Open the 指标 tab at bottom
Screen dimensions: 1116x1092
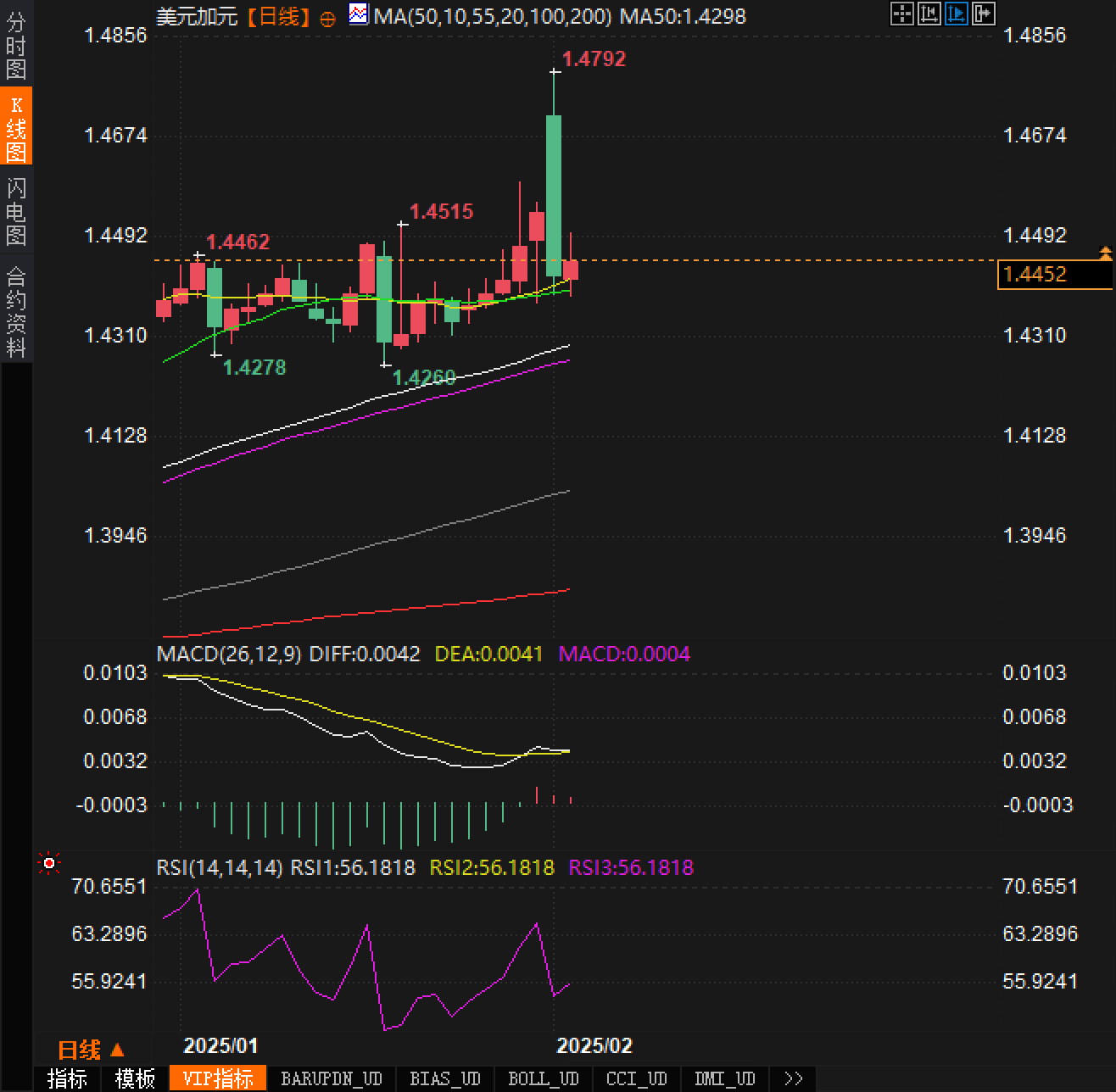[x=67, y=1078]
